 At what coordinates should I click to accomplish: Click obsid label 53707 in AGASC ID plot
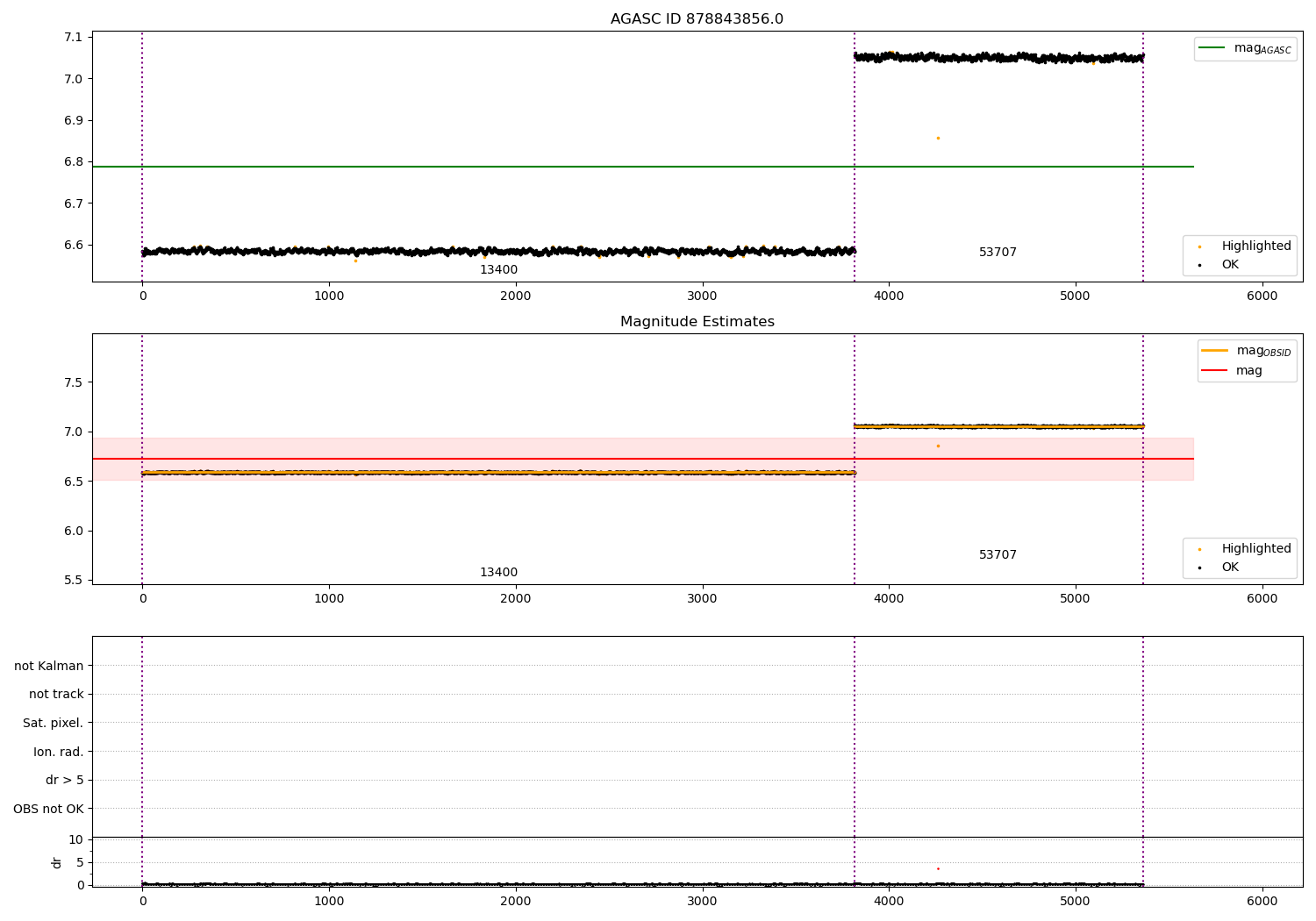pyautogui.click(x=998, y=253)
